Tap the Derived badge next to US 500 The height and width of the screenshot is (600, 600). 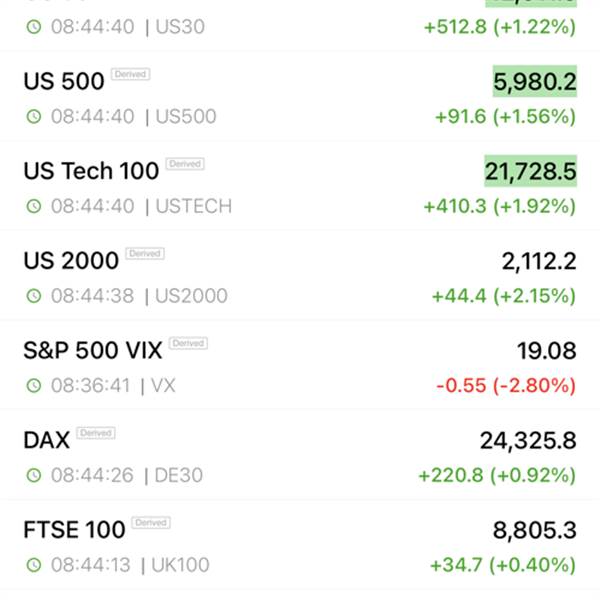click(130, 74)
